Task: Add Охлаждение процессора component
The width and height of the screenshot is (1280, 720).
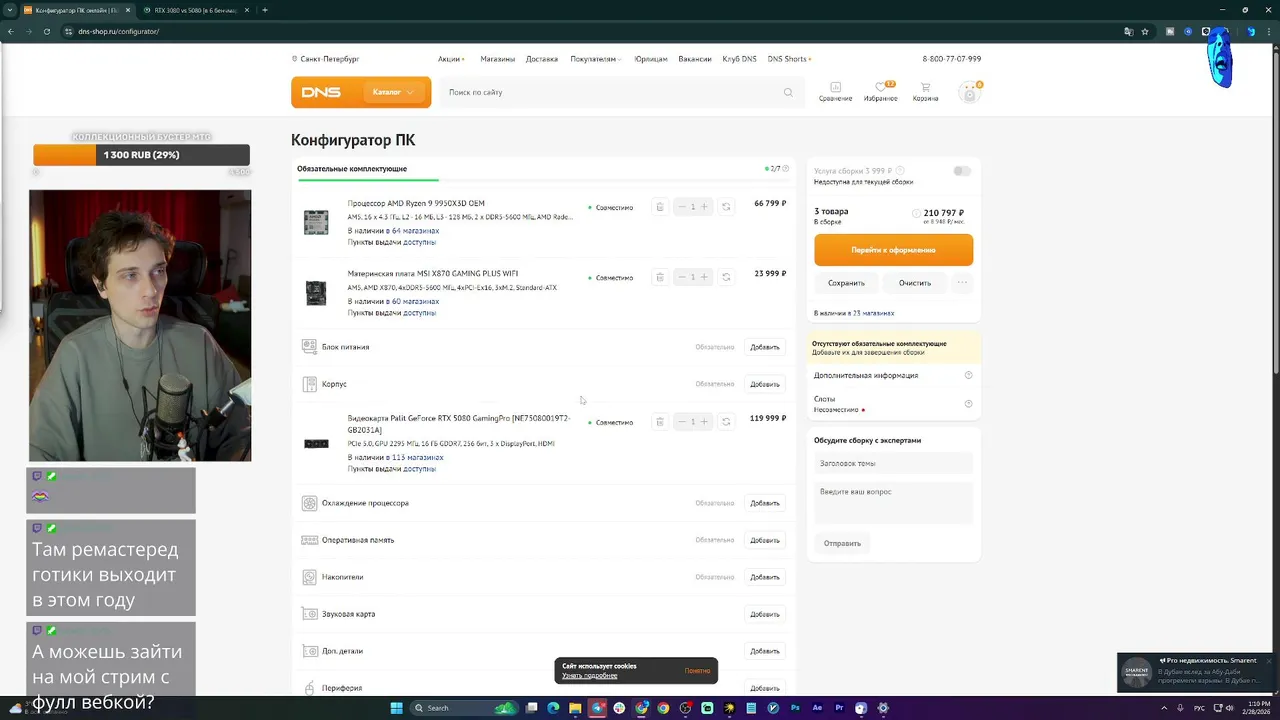Action: [x=765, y=503]
